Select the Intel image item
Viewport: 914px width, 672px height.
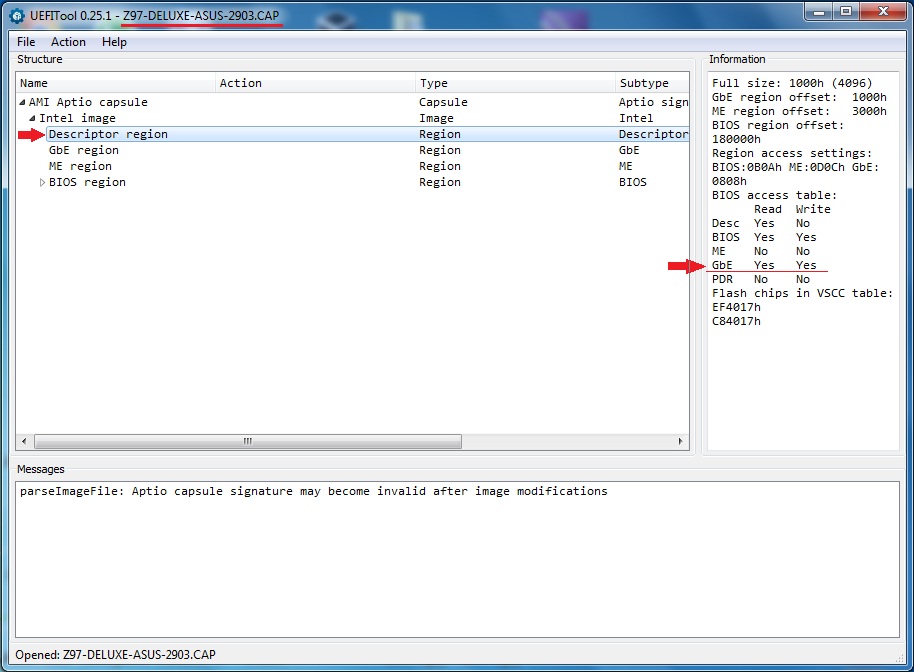point(77,118)
